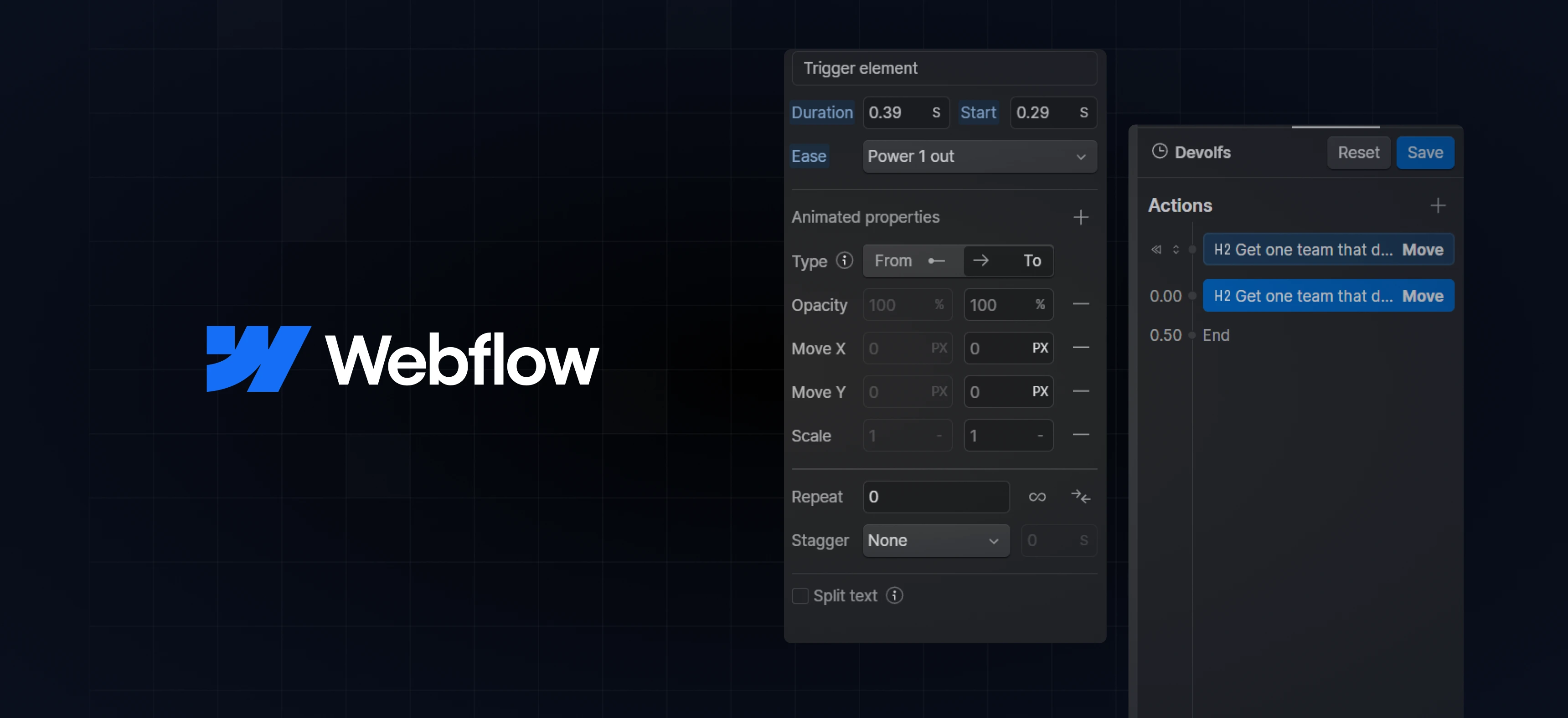1568x718 pixels.
Task: Click the infinite repeat loop icon
Action: click(1037, 497)
